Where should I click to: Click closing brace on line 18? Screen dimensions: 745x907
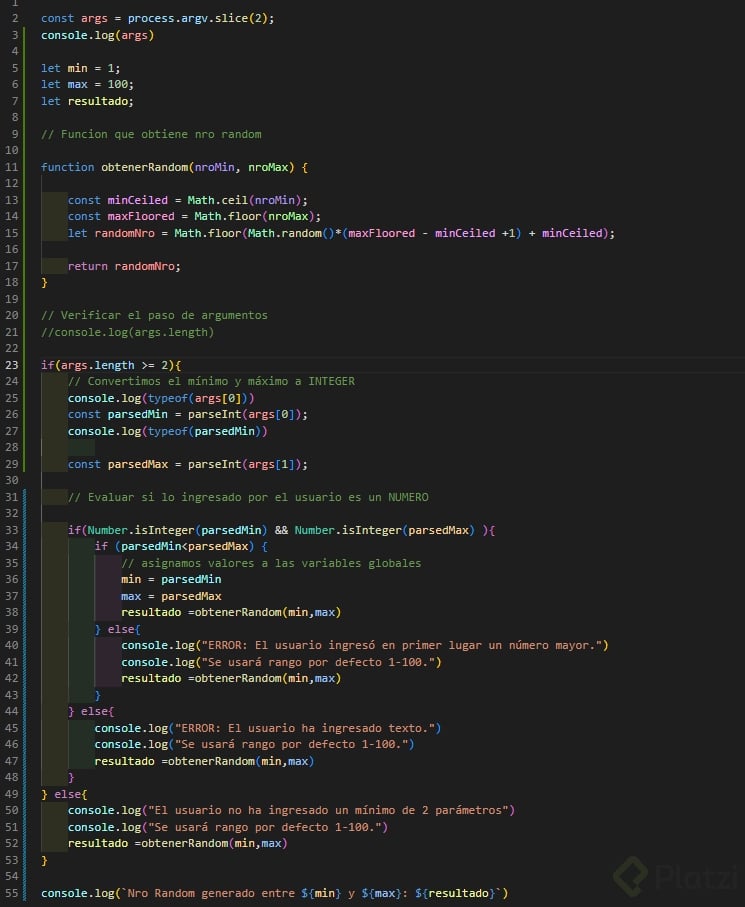point(44,282)
